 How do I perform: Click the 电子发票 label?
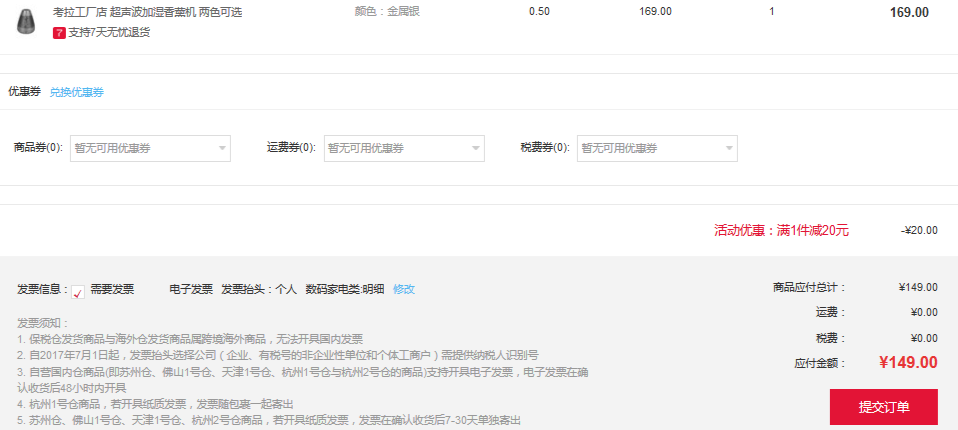pyautogui.click(x=191, y=290)
